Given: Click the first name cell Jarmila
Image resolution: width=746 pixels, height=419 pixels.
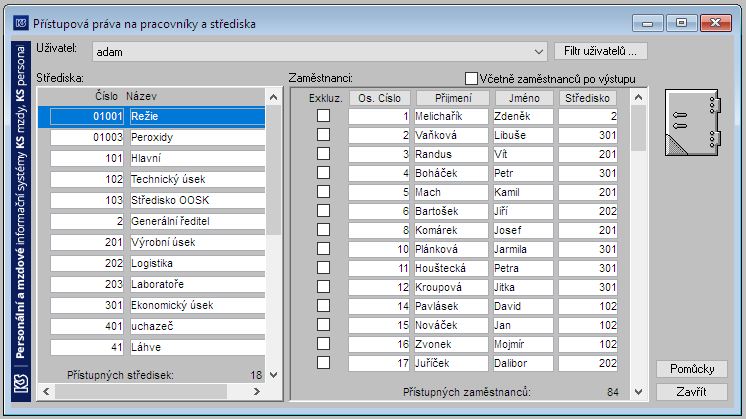Looking at the screenshot, I should pos(523,249).
